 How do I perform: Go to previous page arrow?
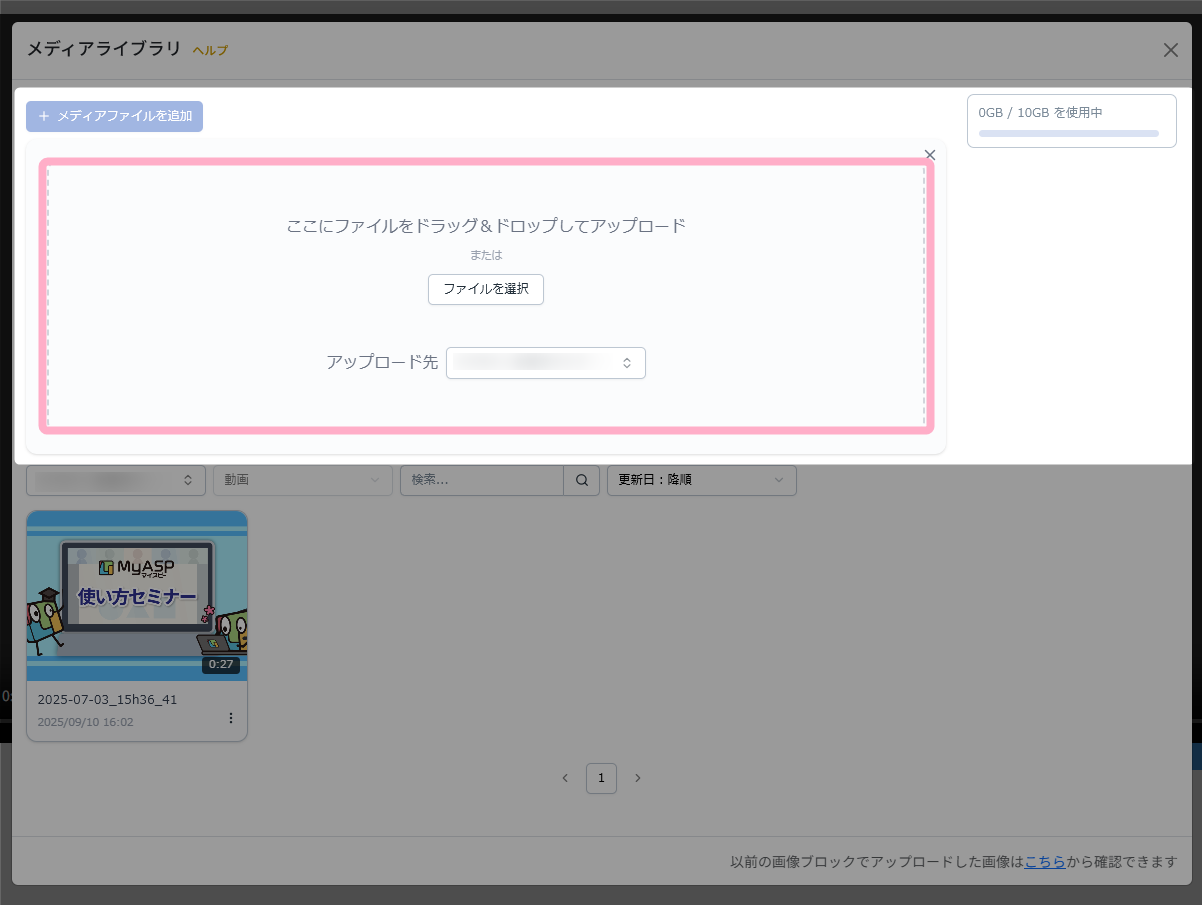coord(565,778)
